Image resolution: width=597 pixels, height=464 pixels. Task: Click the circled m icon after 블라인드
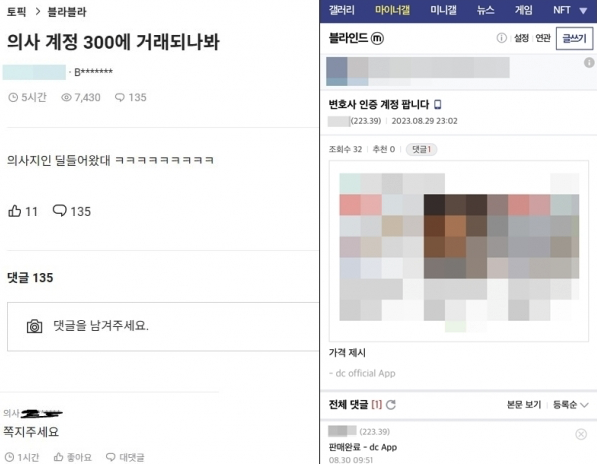click(377, 38)
